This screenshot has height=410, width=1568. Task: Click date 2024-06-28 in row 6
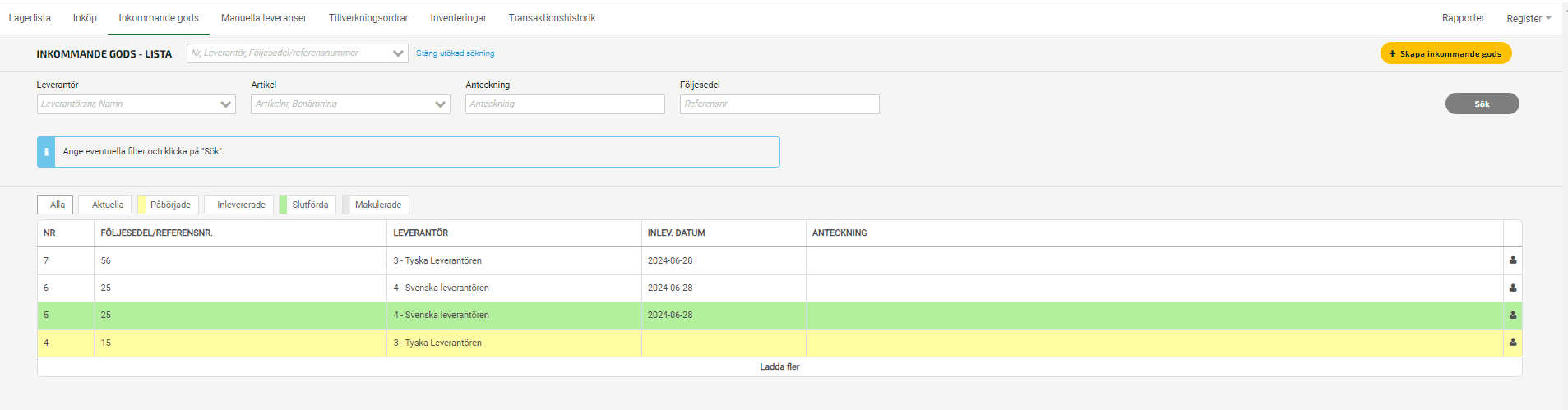pyautogui.click(x=670, y=288)
